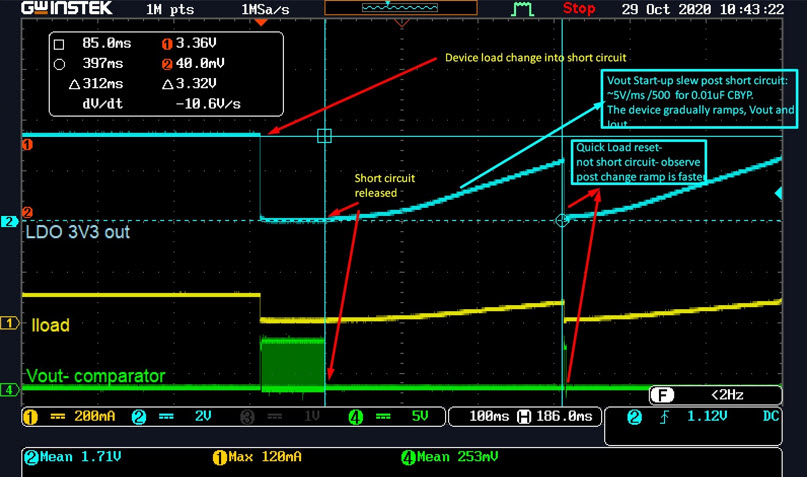This screenshot has height=477, width=807.
Task: Select the channel 4 ground marker on left edge
Action: click(x=9, y=390)
